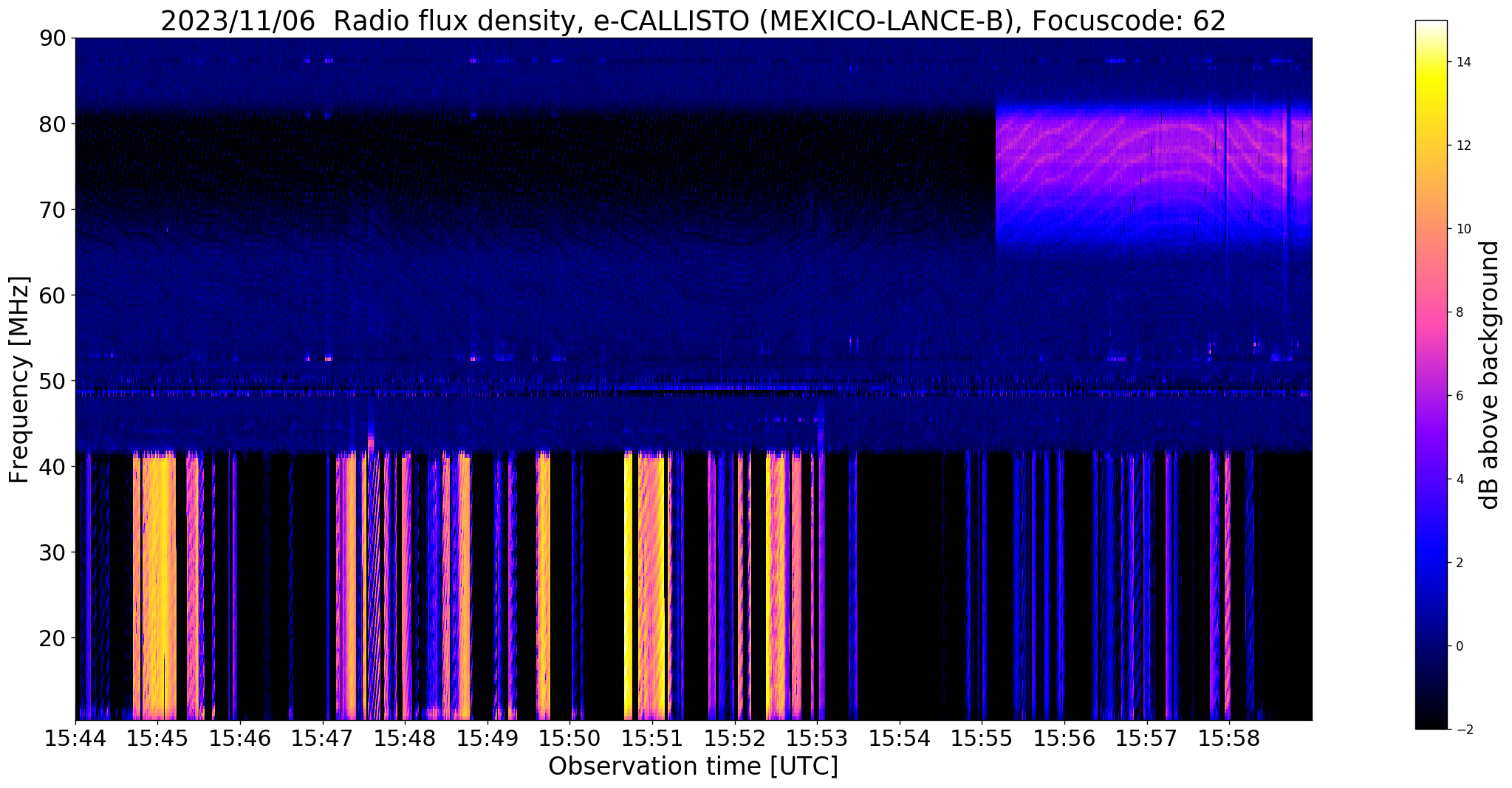Click the 15:45 time tick label
This screenshot has width=1512, height=788.
(158, 738)
